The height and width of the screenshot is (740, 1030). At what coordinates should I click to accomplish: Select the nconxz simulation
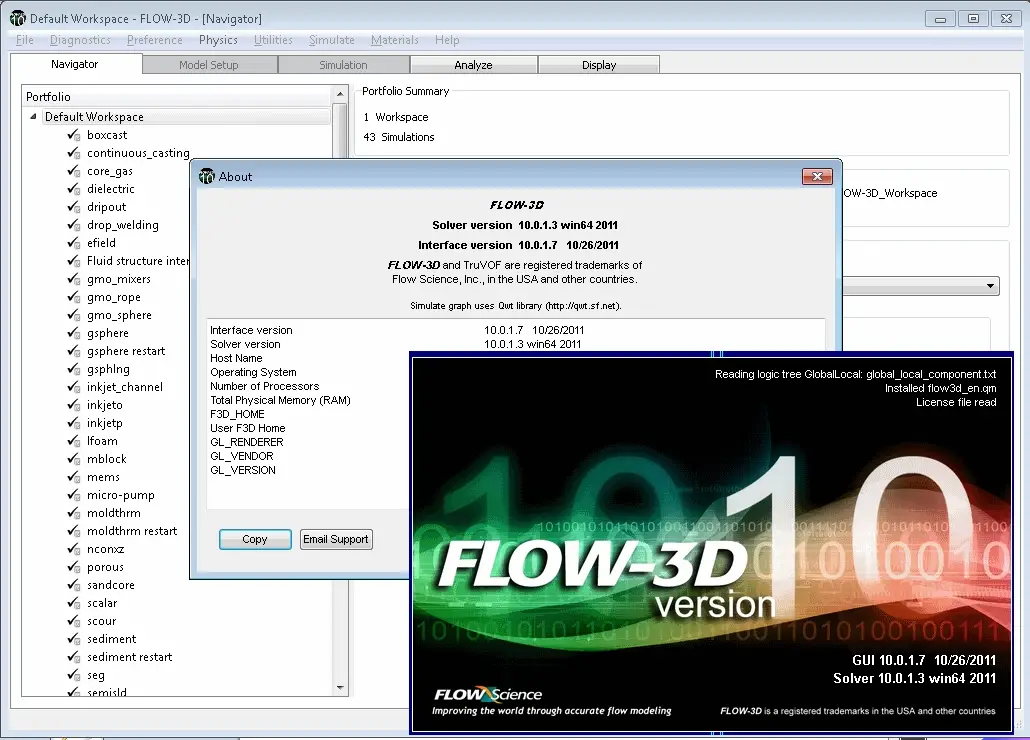click(x=106, y=549)
